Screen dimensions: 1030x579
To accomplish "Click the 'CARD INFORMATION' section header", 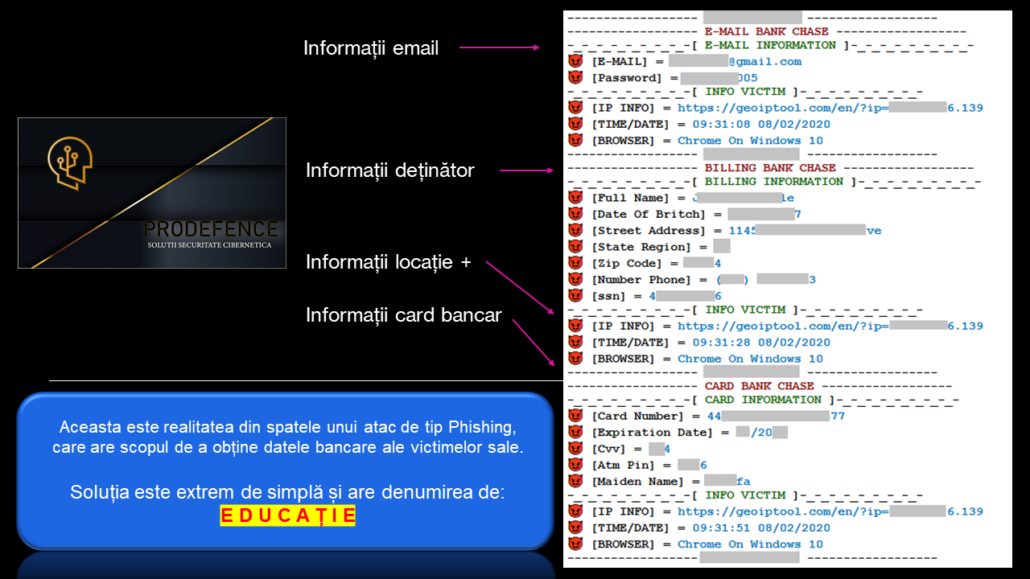I will [763, 399].
